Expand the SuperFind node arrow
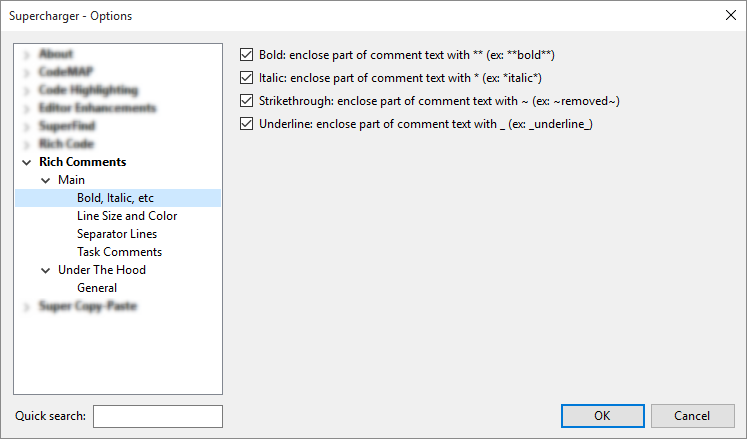Screen dimensions: 747x439 click(x=27, y=127)
